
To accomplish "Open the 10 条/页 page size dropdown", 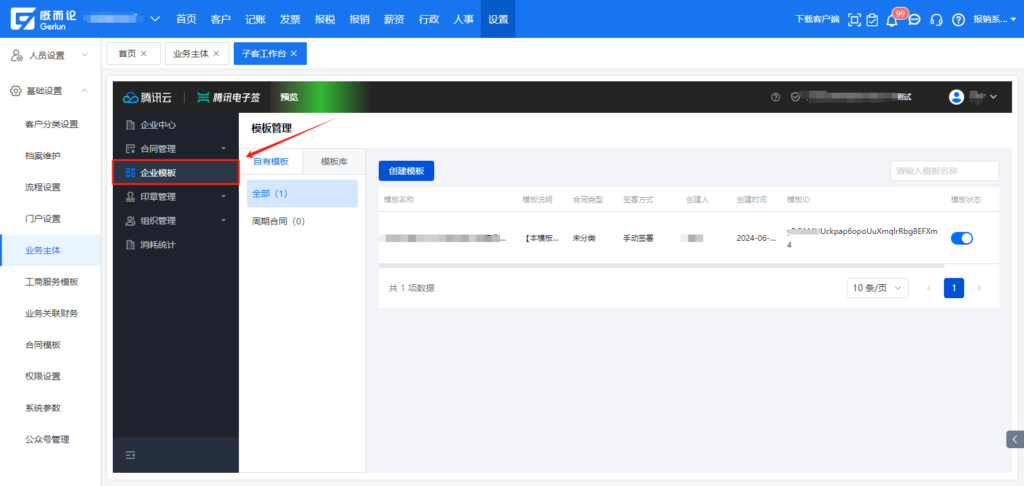I will click(877, 288).
